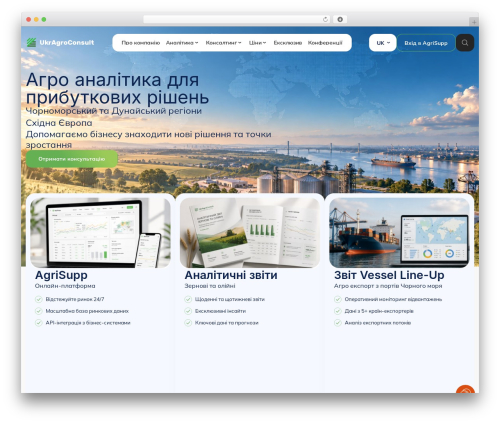
Task: Click the 'Ключові дані та прогнози' text
Action: coord(227,323)
